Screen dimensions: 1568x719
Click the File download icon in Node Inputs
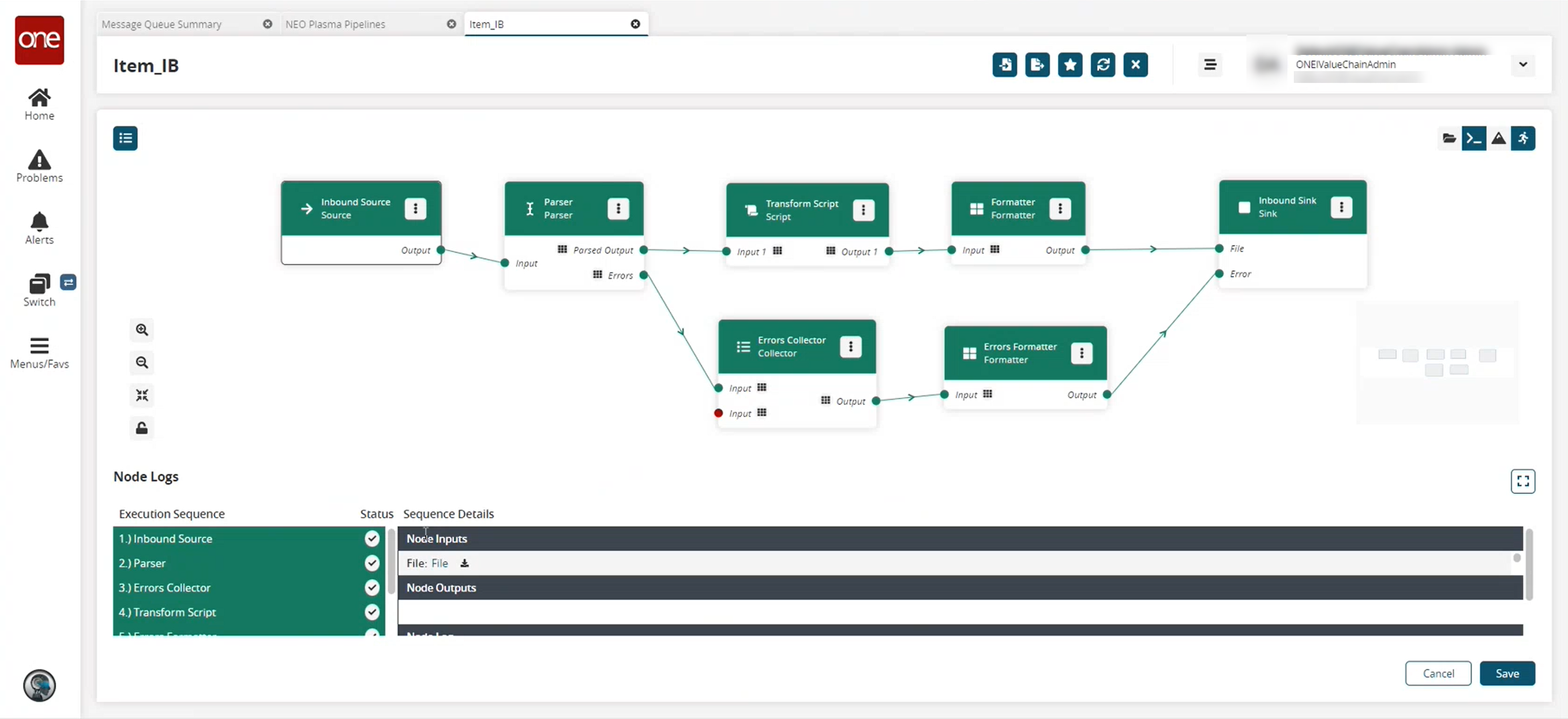tap(464, 563)
